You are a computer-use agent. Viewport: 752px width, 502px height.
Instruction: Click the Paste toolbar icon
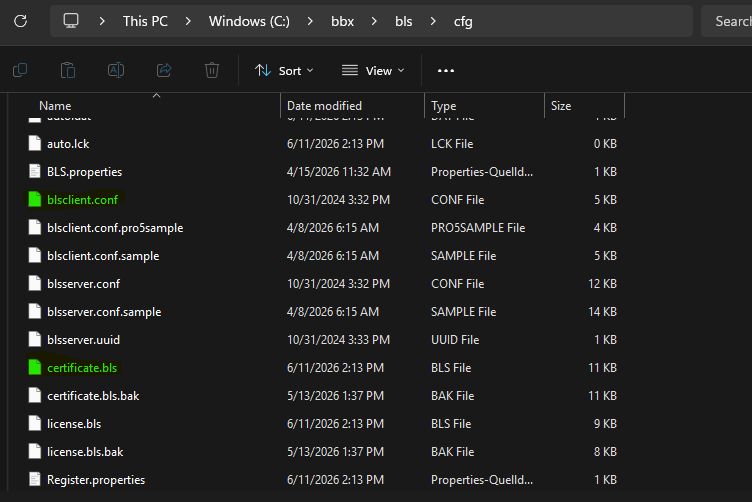[x=68, y=70]
